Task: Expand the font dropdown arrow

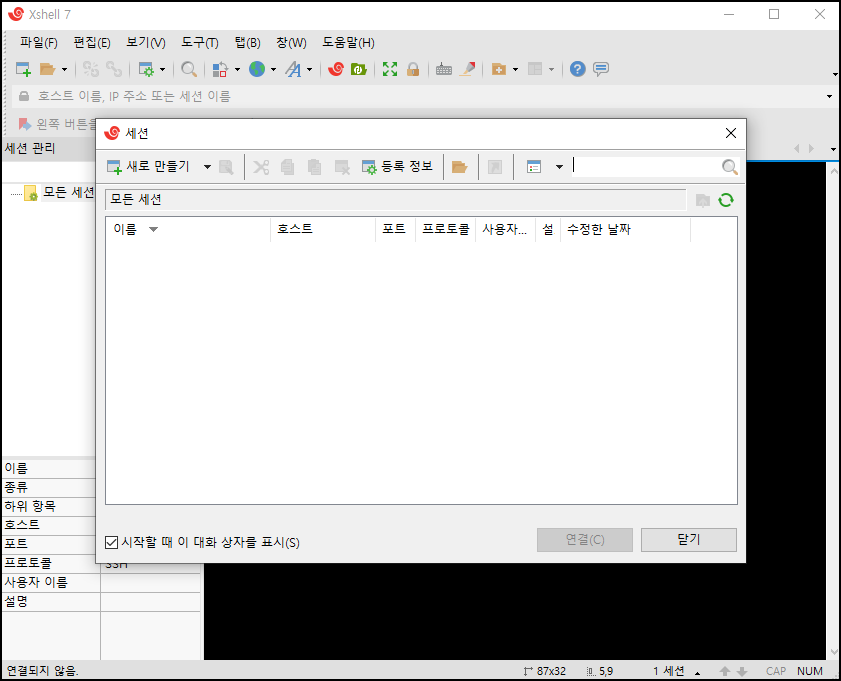Action: (309, 69)
